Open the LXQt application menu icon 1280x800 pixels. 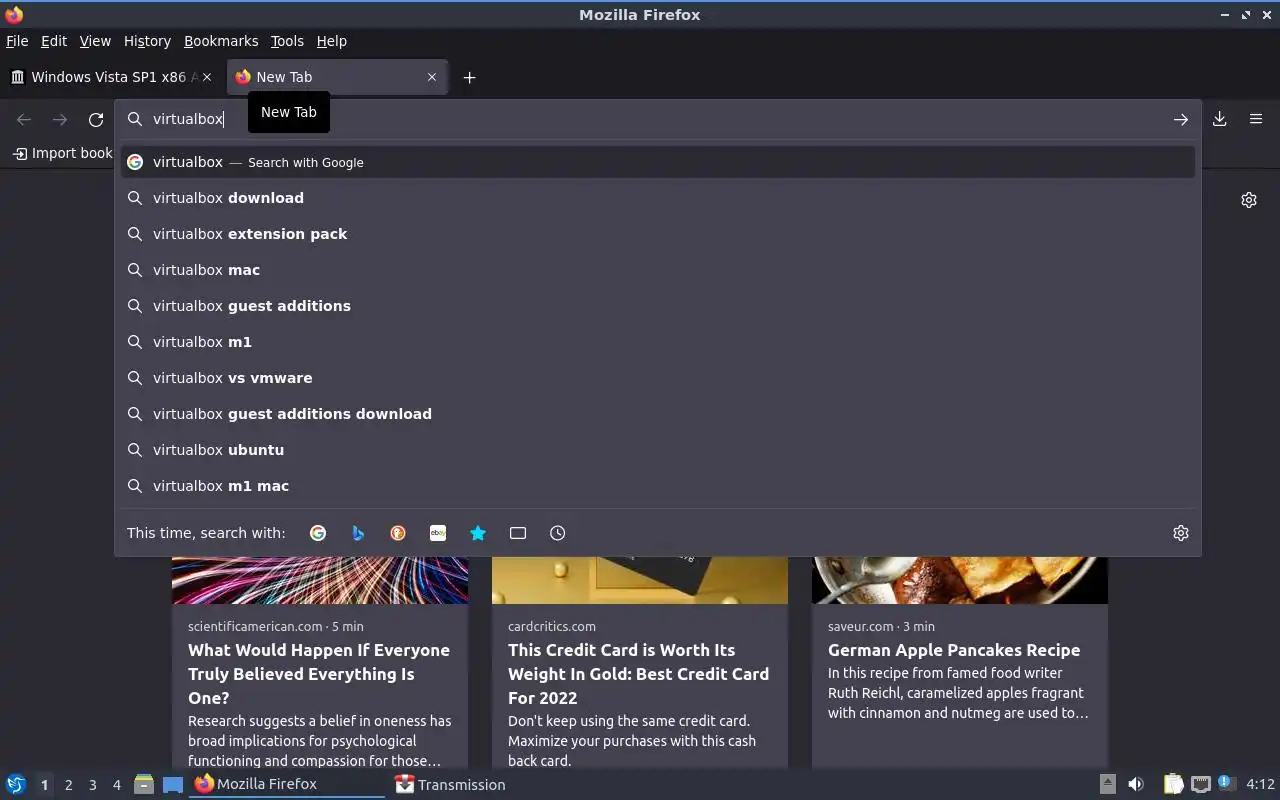16,785
